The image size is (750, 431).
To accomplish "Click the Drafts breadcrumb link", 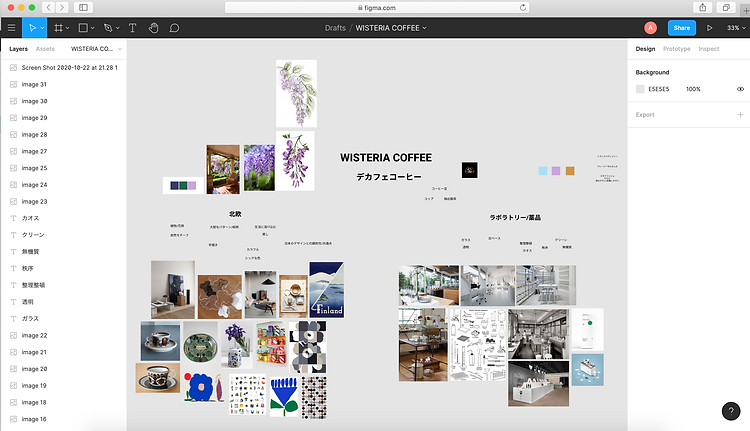I will [335, 28].
